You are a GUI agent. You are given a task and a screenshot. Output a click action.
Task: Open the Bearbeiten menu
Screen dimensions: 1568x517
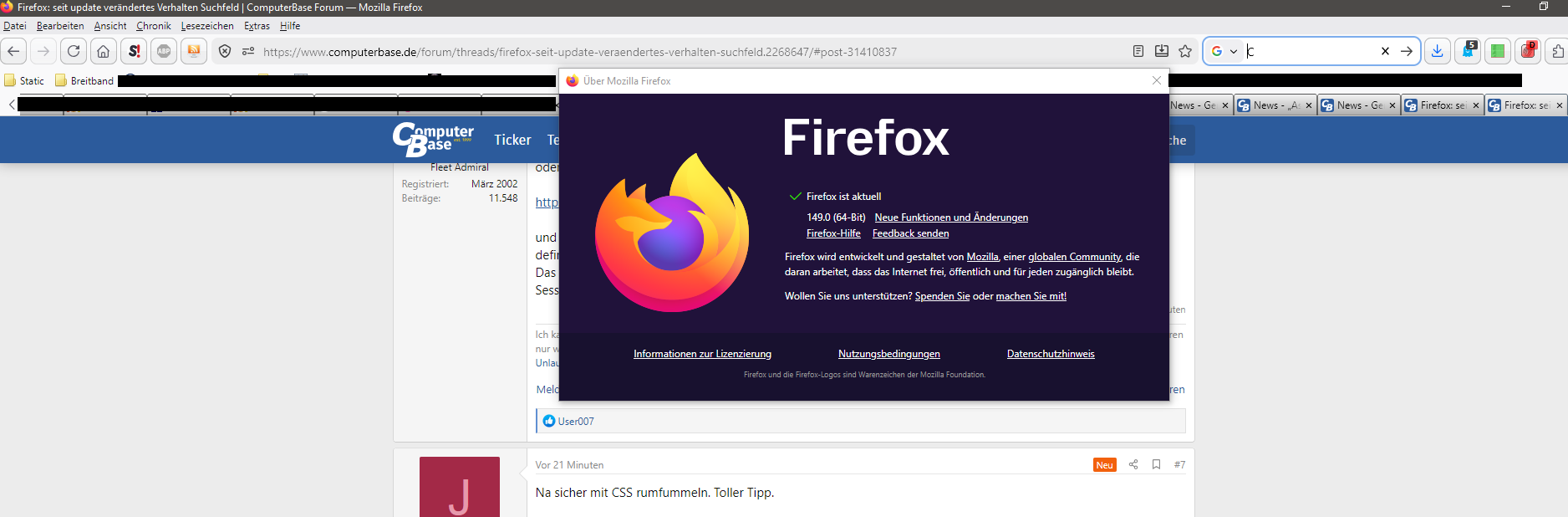(60, 26)
